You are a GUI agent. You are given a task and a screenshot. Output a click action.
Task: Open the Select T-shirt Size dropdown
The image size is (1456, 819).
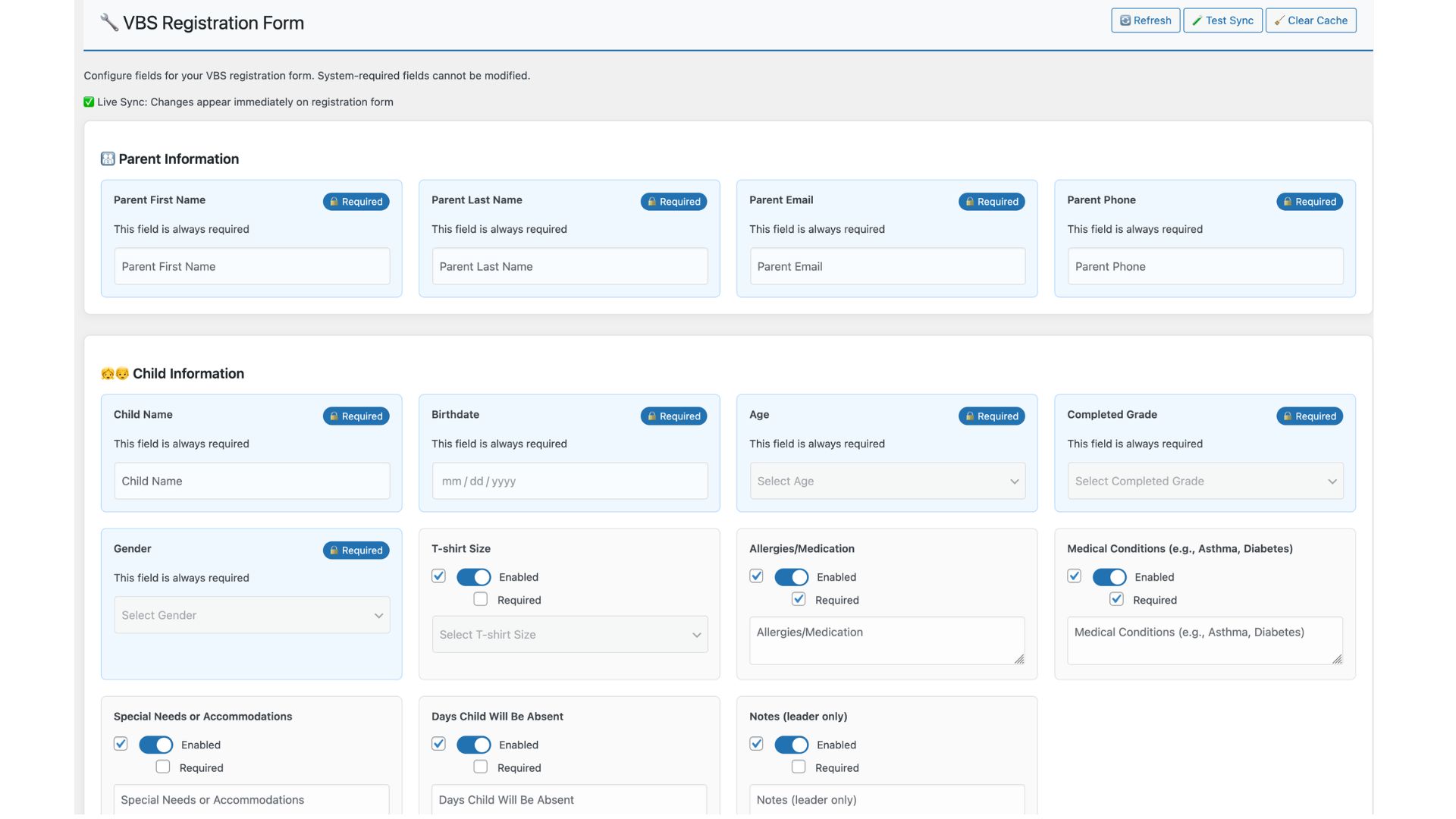[570, 635]
